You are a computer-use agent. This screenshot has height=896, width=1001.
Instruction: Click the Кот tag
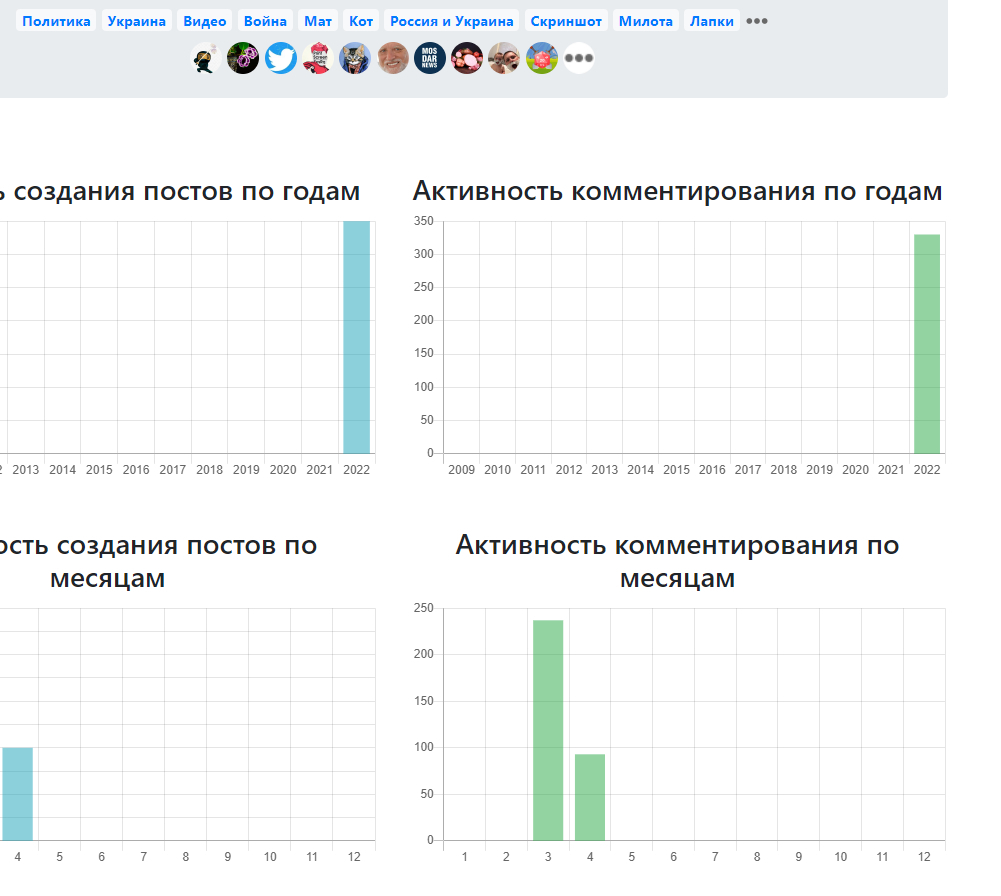(361, 21)
